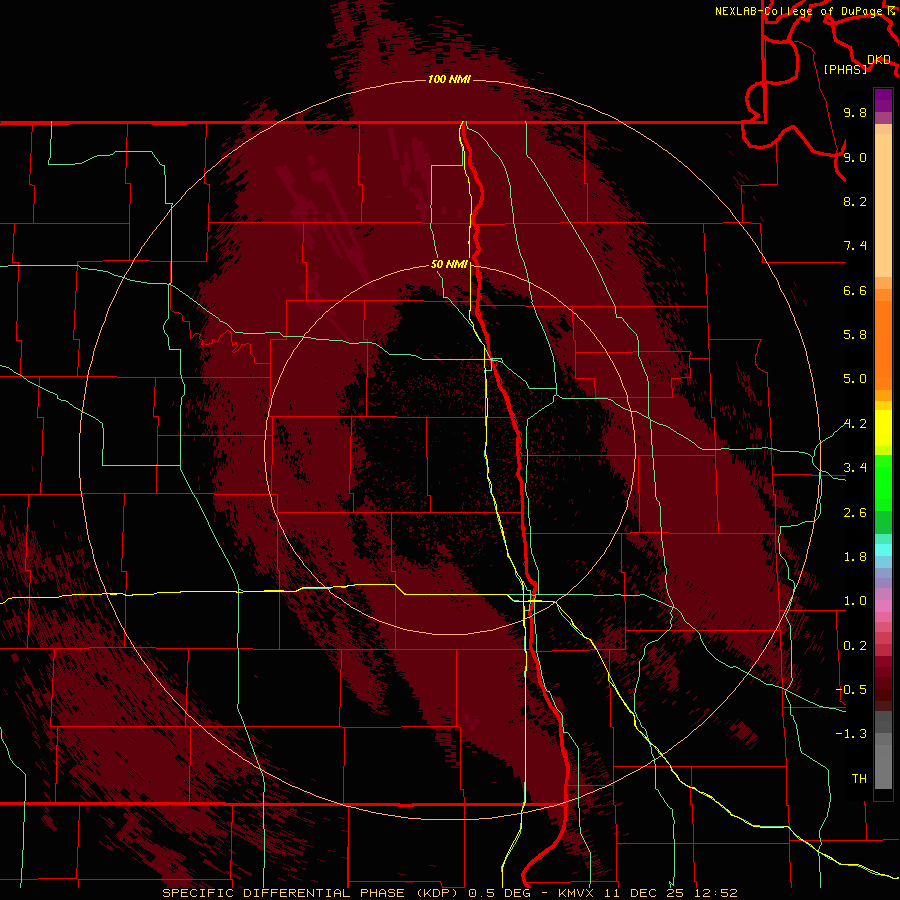Select the 5.8 color scale value
900x900 pixels.
coord(855,335)
